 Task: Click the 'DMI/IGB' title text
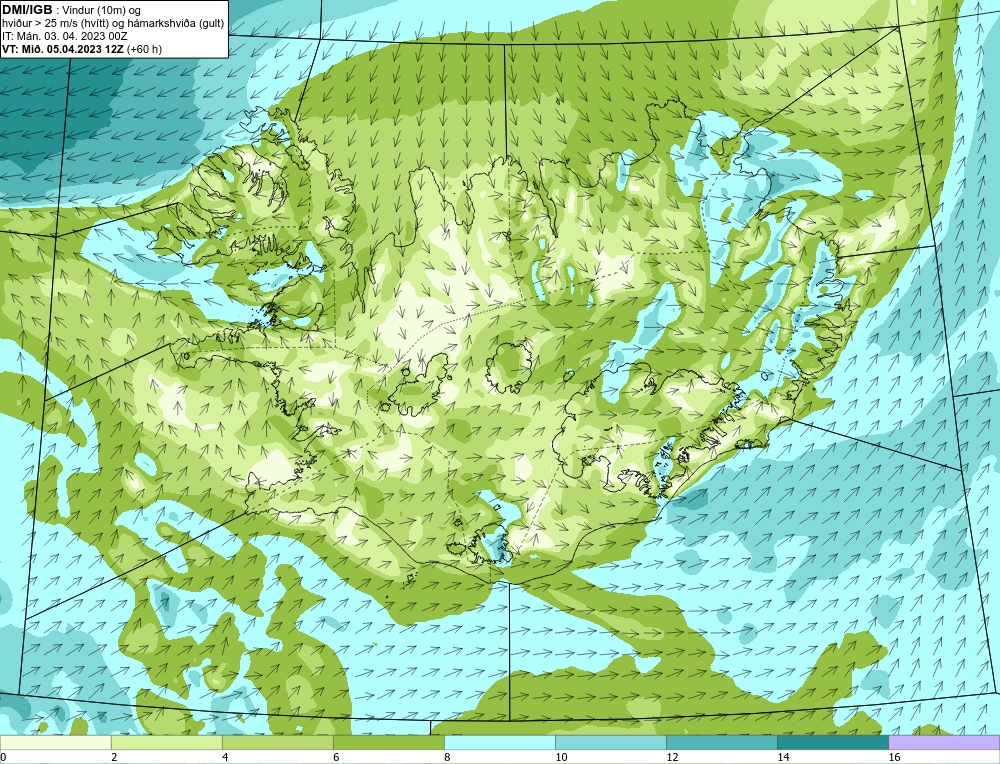pos(27,10)
